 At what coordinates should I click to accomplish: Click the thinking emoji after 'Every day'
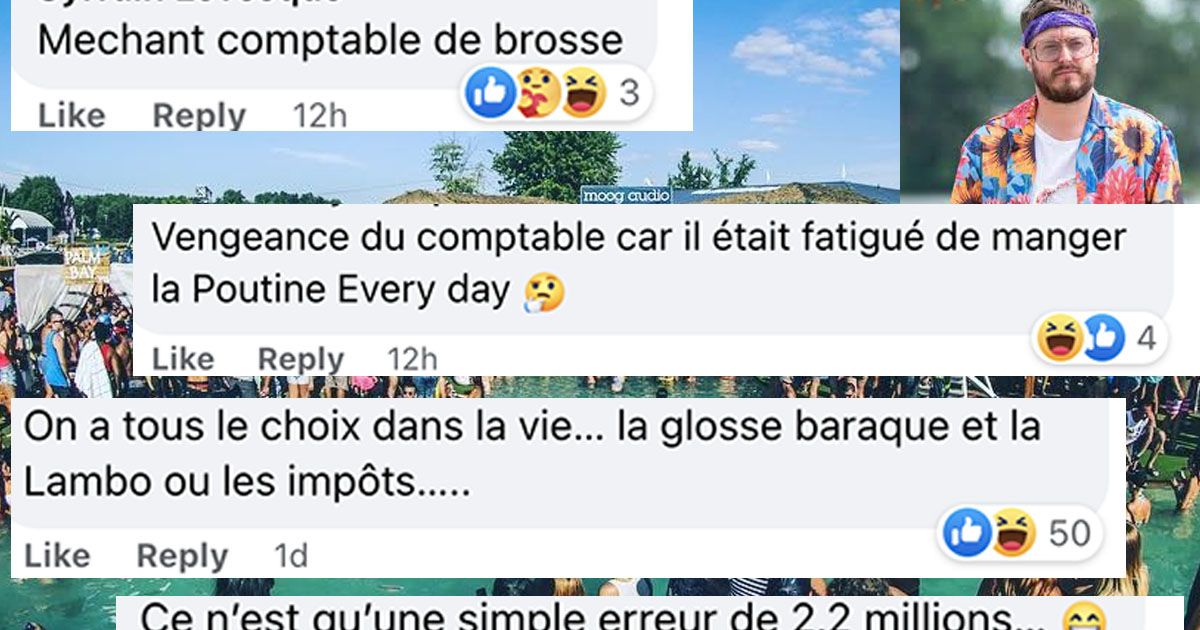(545, 292)
